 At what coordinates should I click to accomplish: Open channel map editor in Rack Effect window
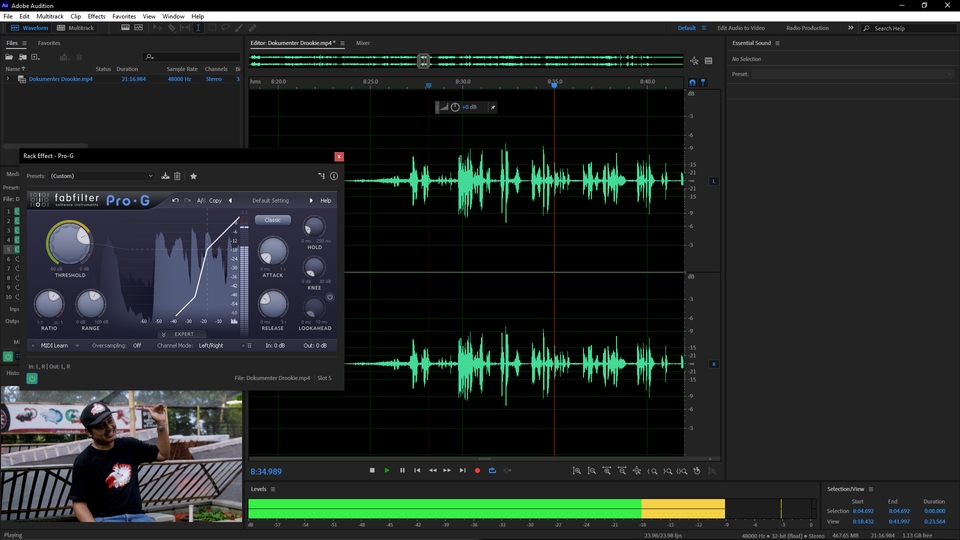(x=321, y=176)
